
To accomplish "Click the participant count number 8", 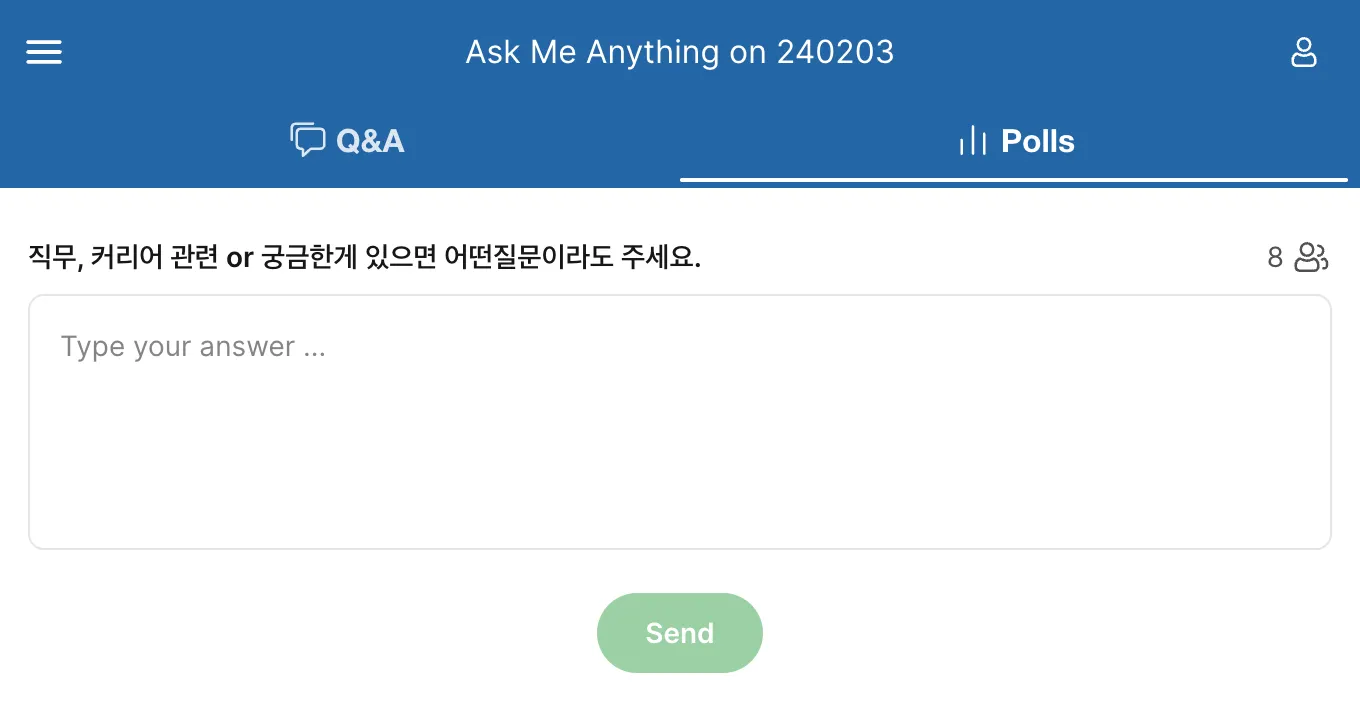I will [1274, 258].
